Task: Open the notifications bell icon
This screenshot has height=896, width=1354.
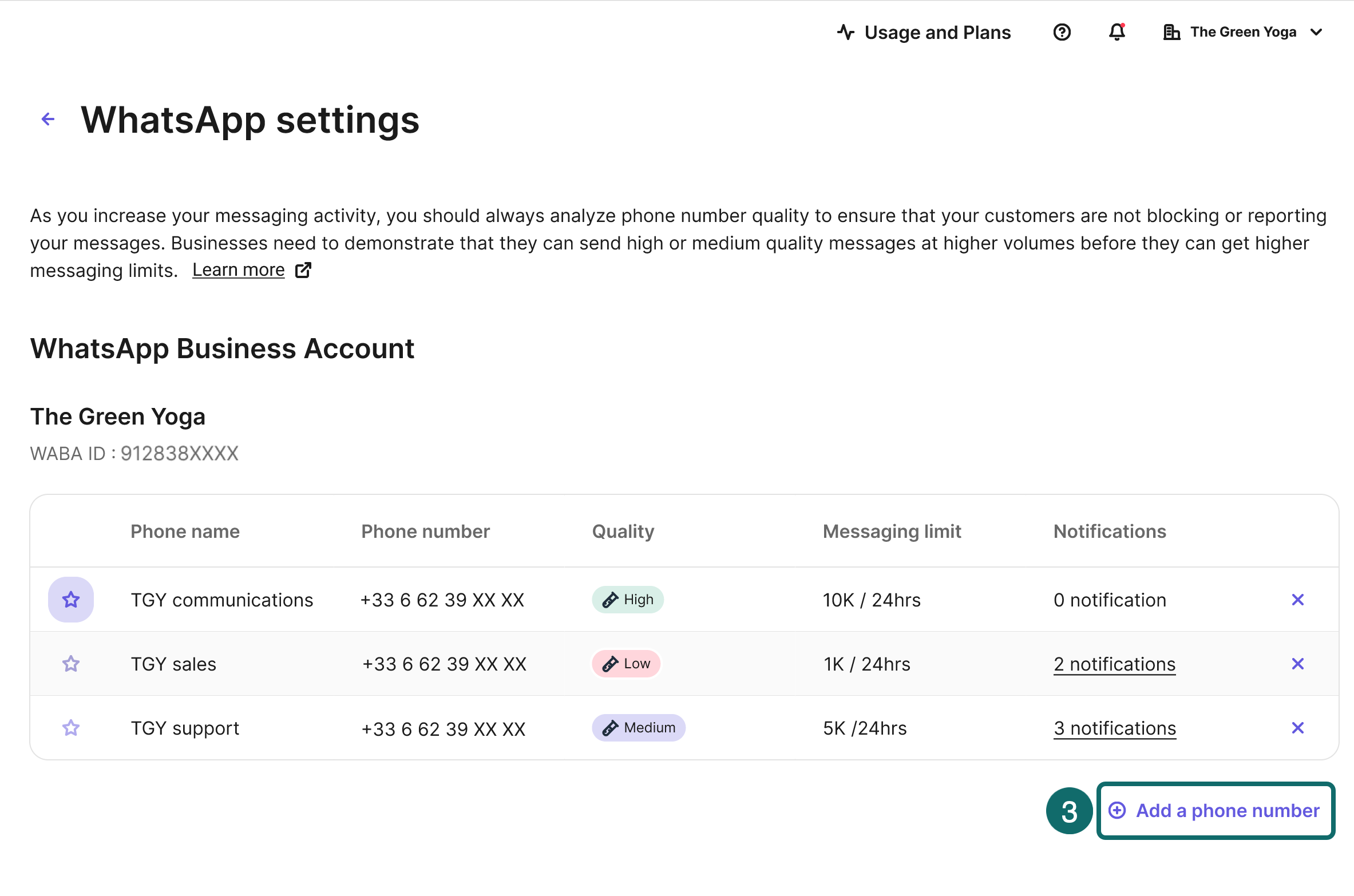Action: [x=1117, y=32]
